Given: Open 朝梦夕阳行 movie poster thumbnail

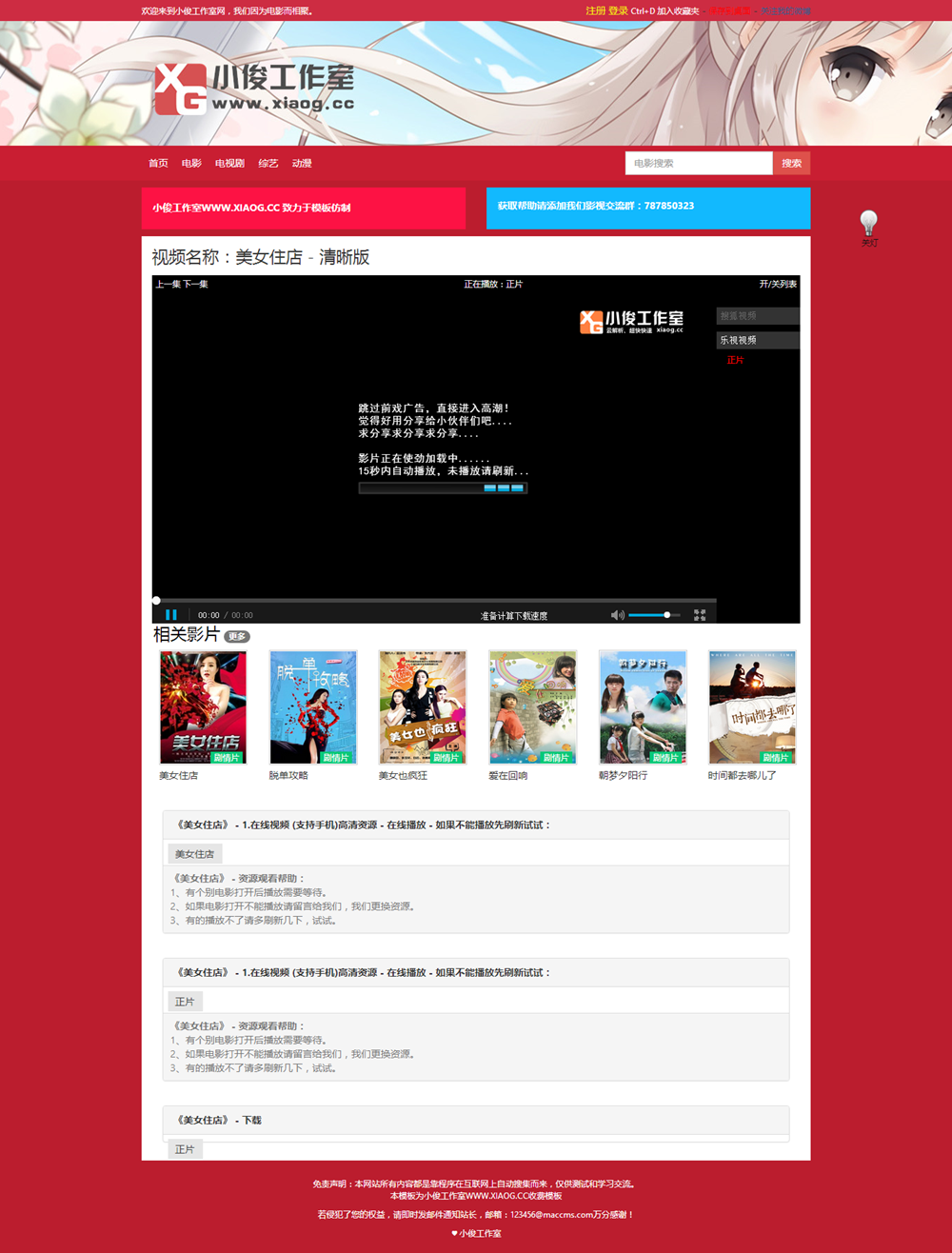Looking at the screenshot, I should pyautogui.click(x=643, y=707).
